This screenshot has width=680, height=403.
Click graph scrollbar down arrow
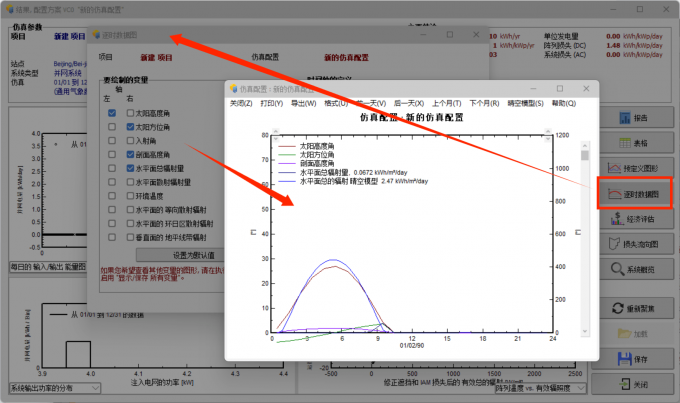585,331
